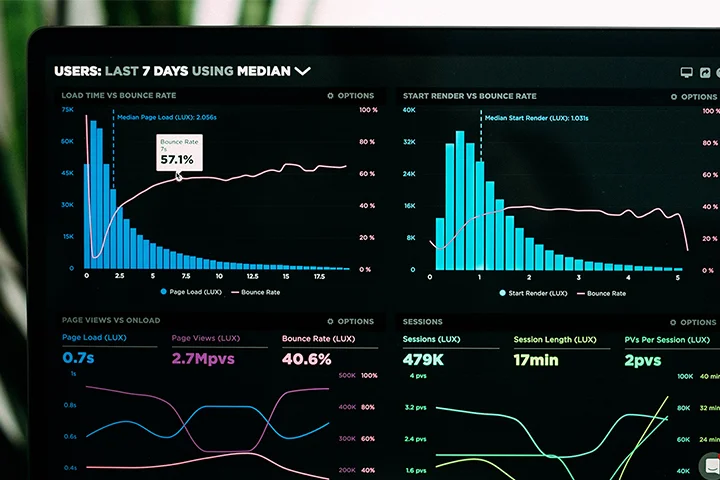720x480 pixels.
Task: Toggle the Page Load (LUX) legend entry
Action: click(x=191, y=292)
